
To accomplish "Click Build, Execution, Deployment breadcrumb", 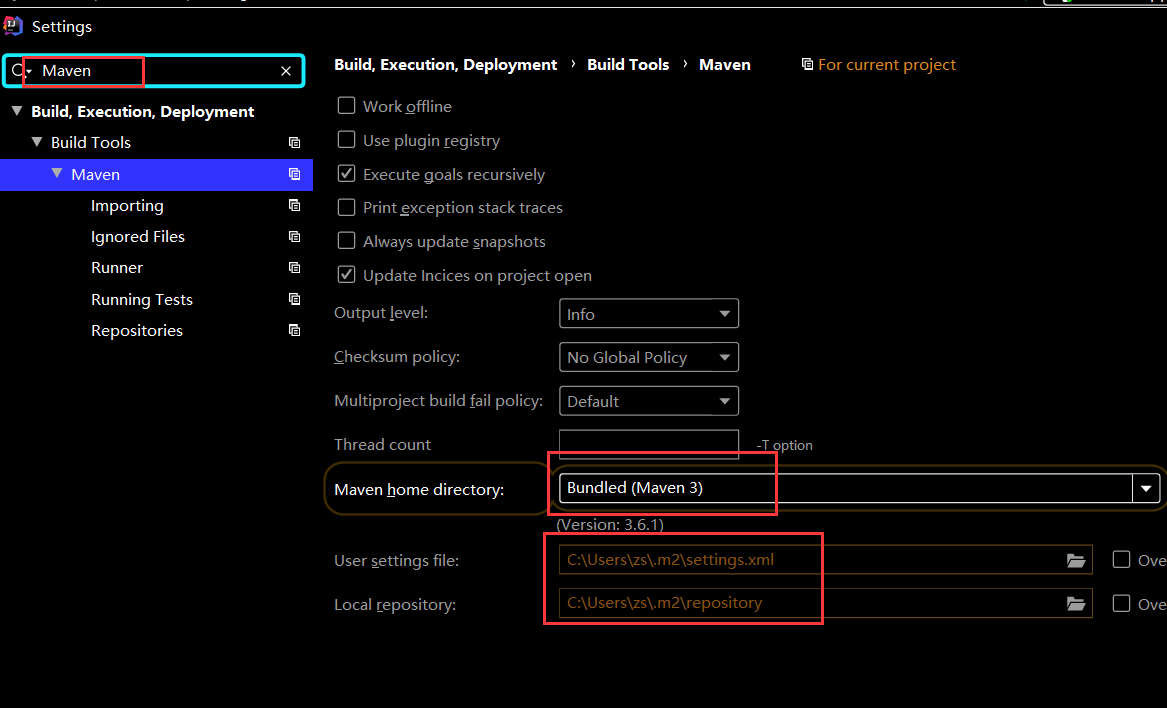I will point(445,65).
